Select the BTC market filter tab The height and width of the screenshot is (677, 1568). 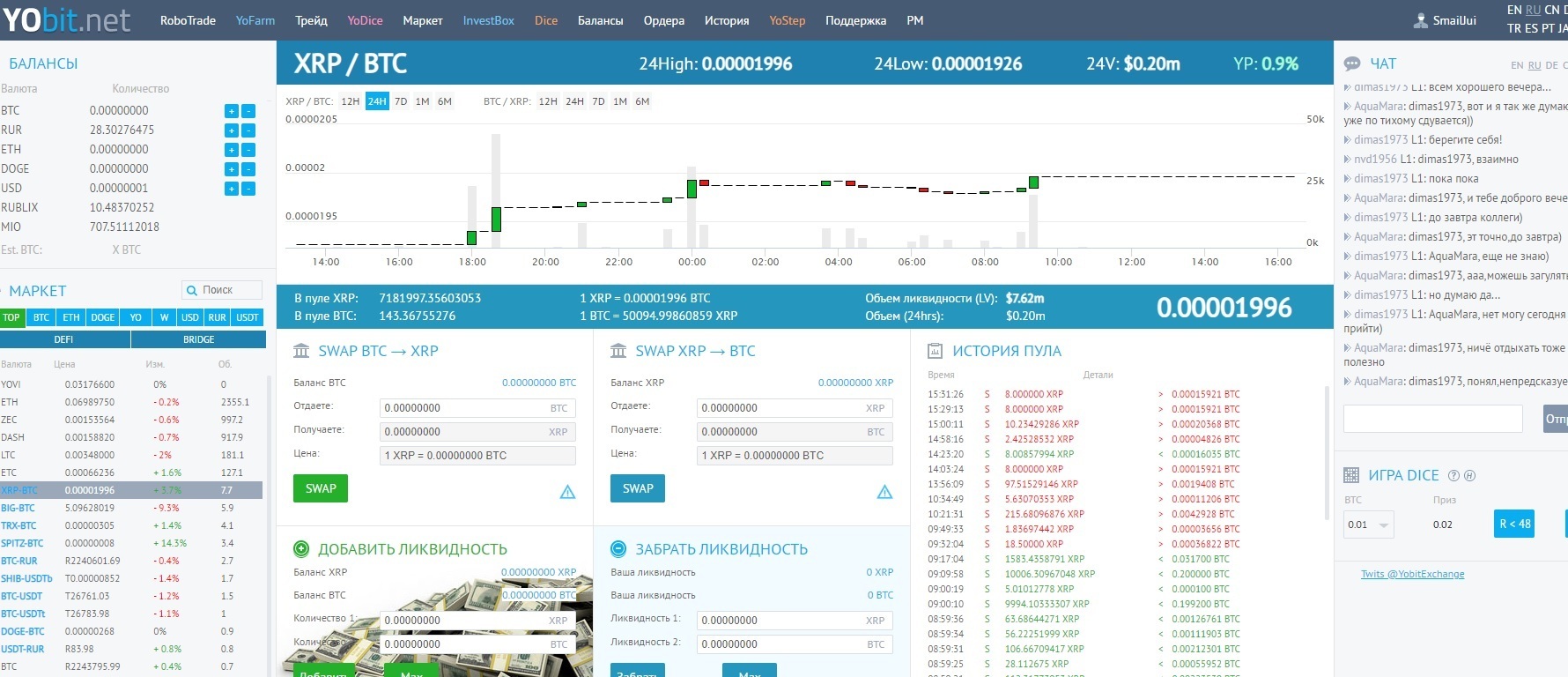[x=41, y=317]
